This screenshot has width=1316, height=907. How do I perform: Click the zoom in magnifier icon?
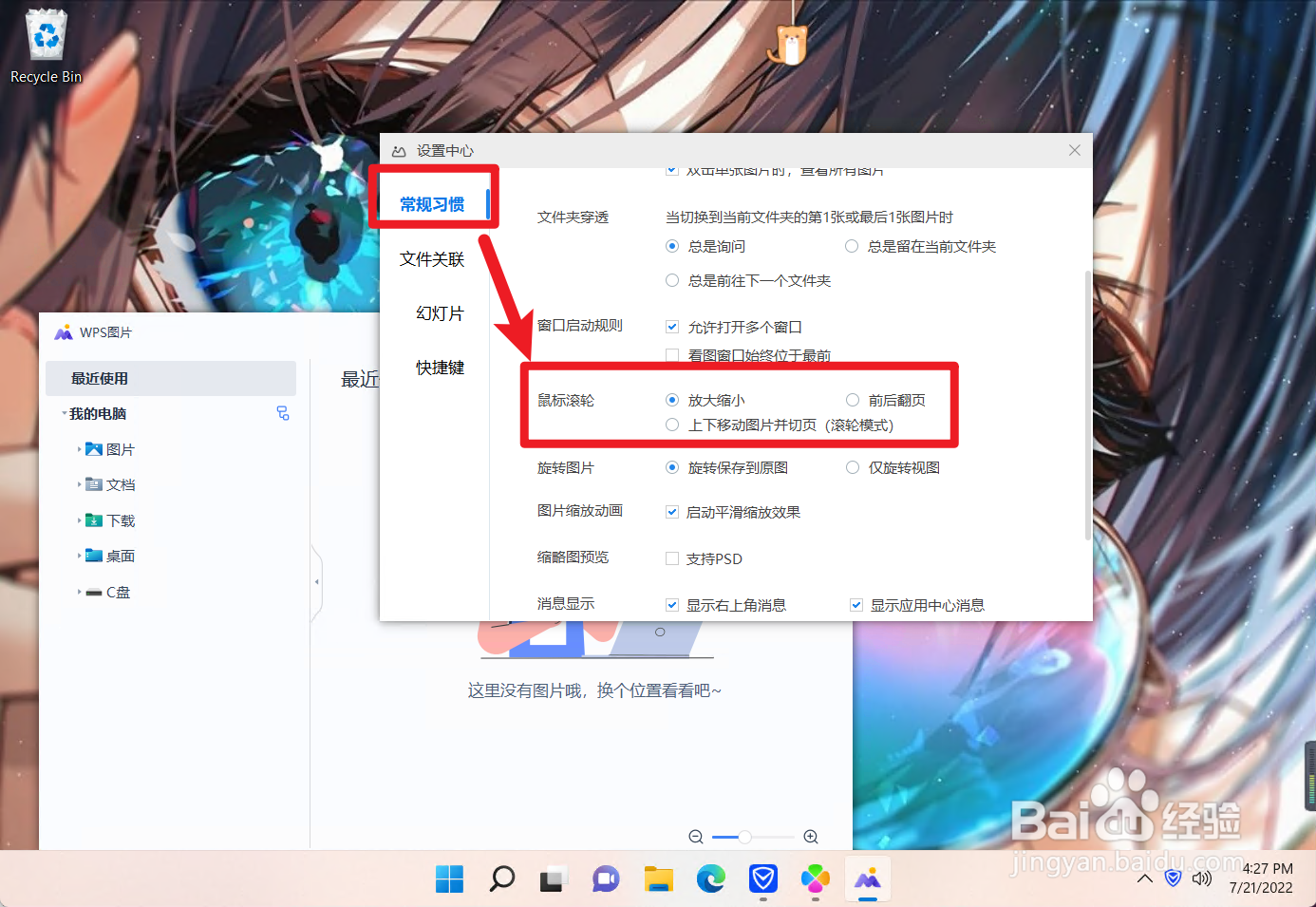tap(811, 837)
